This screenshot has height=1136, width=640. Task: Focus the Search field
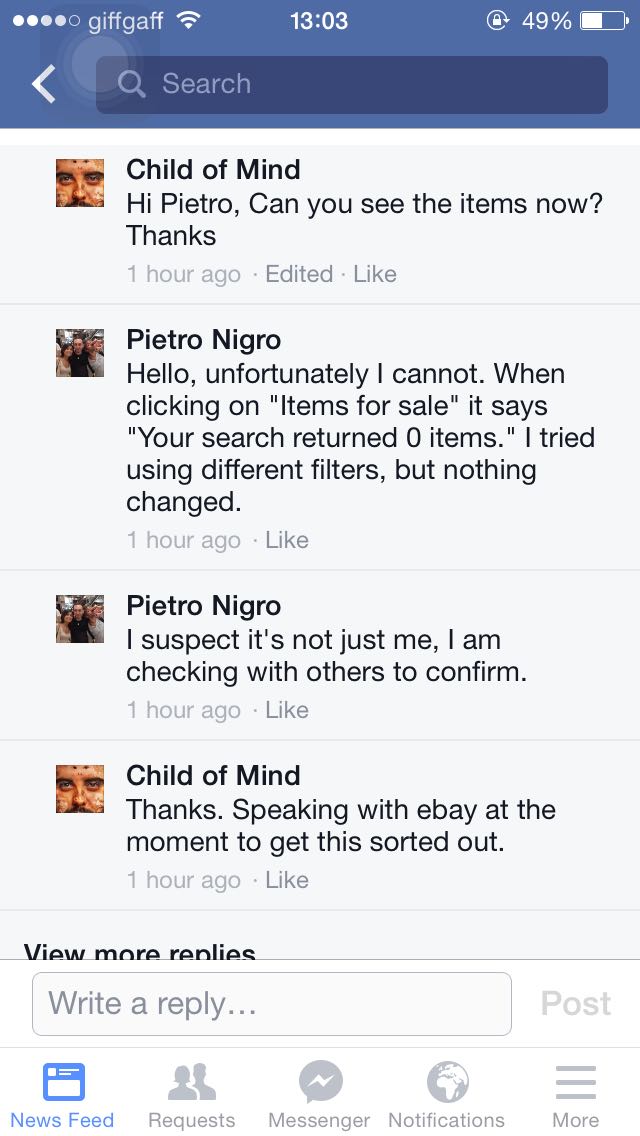pos(370,85)
